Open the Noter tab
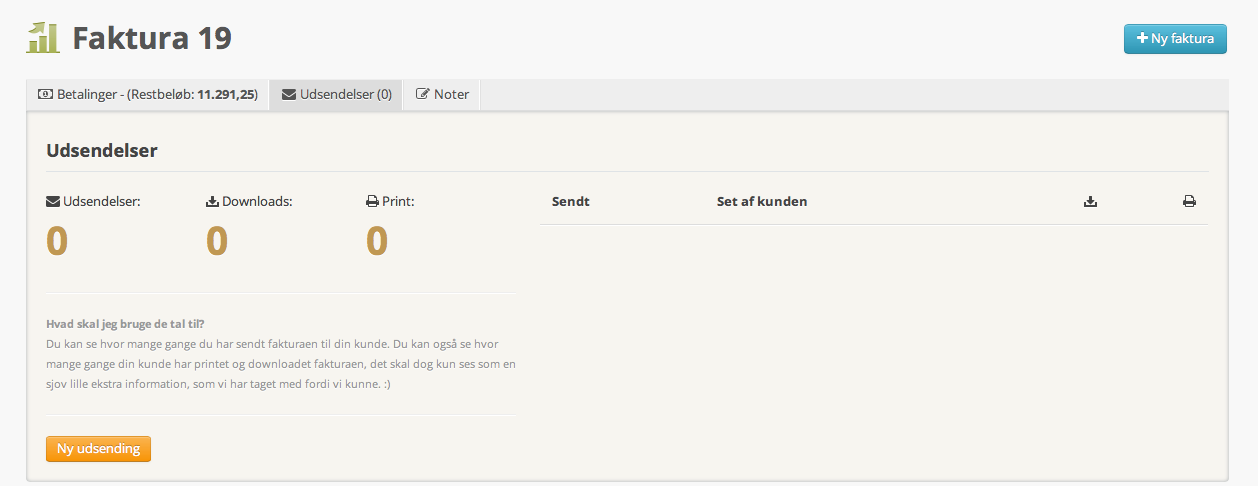 point(442,95)
